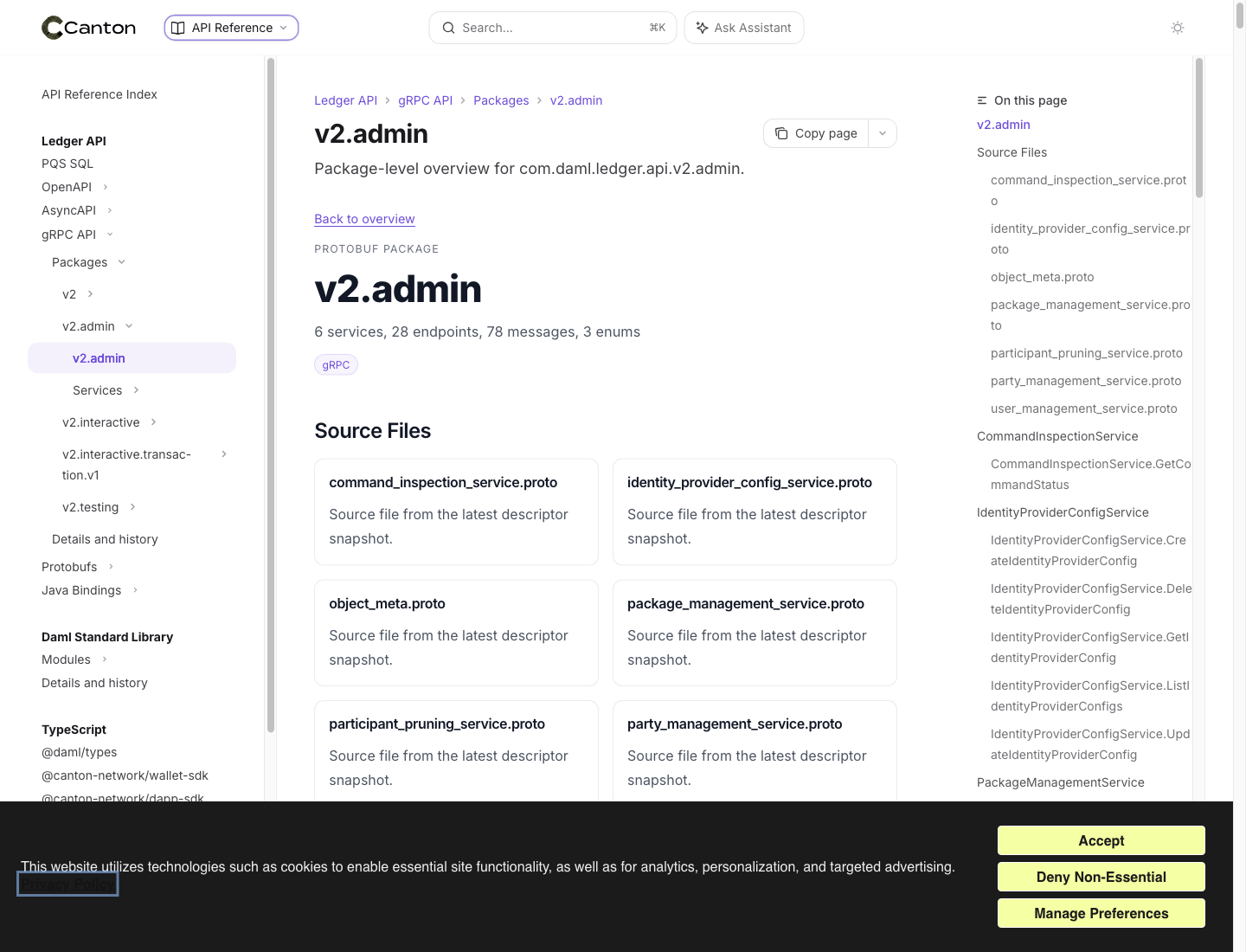Open participant_pruning_service.proto card
Image resolution: width=1246 pixels, height=952 pixels.
[x=456, y=751]
